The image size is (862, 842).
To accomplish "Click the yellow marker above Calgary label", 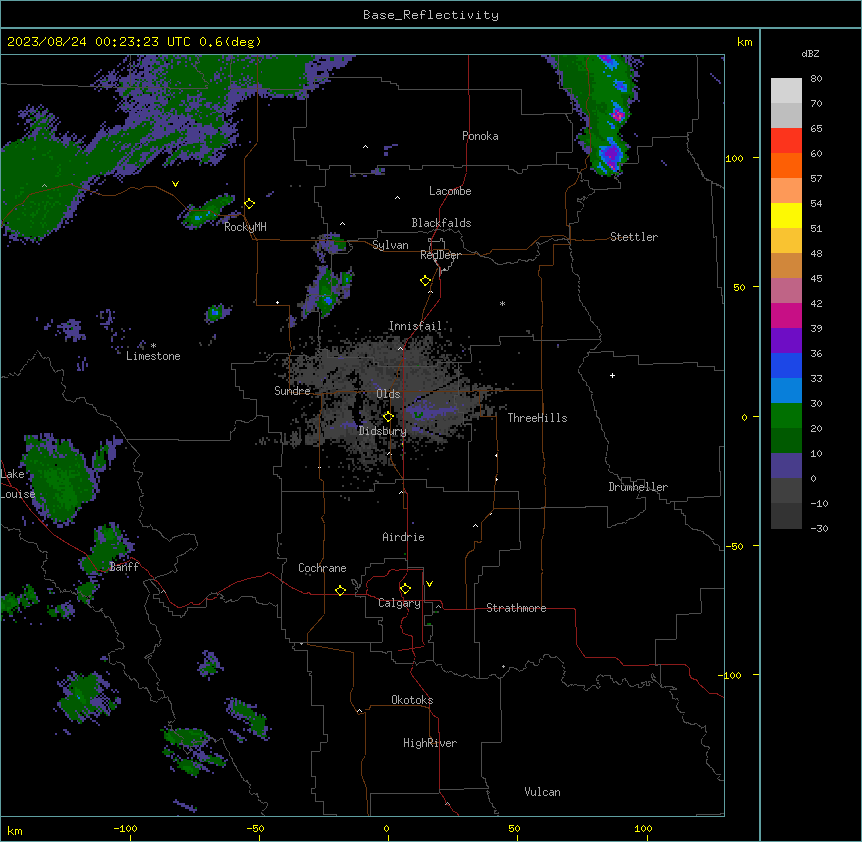I will [x=405, y=589].
